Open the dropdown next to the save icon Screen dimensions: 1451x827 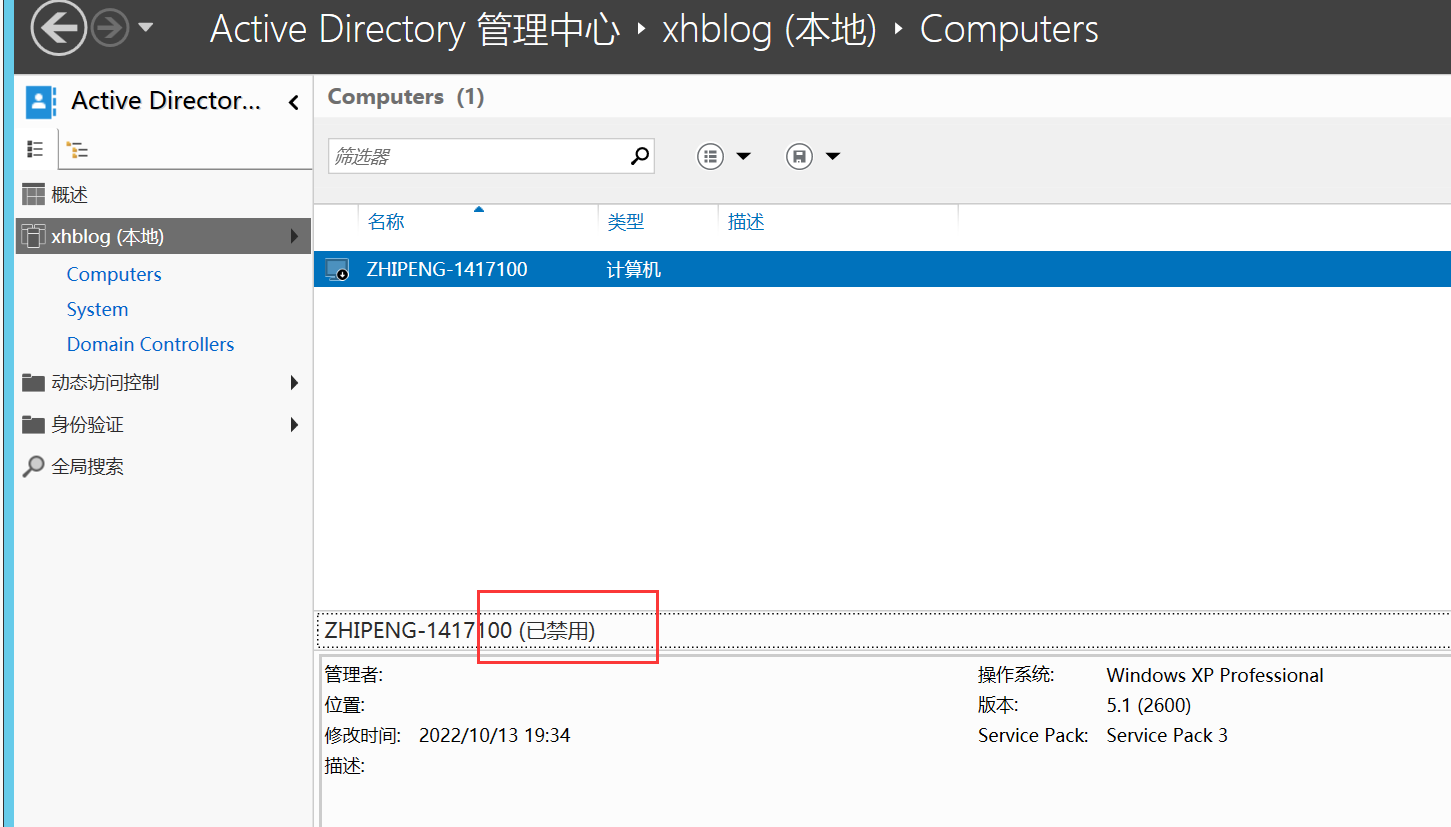(832, 156)
